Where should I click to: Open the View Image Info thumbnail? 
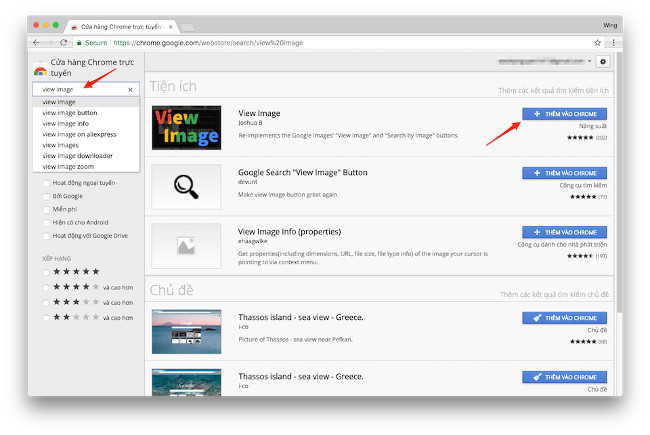(186, 246)
